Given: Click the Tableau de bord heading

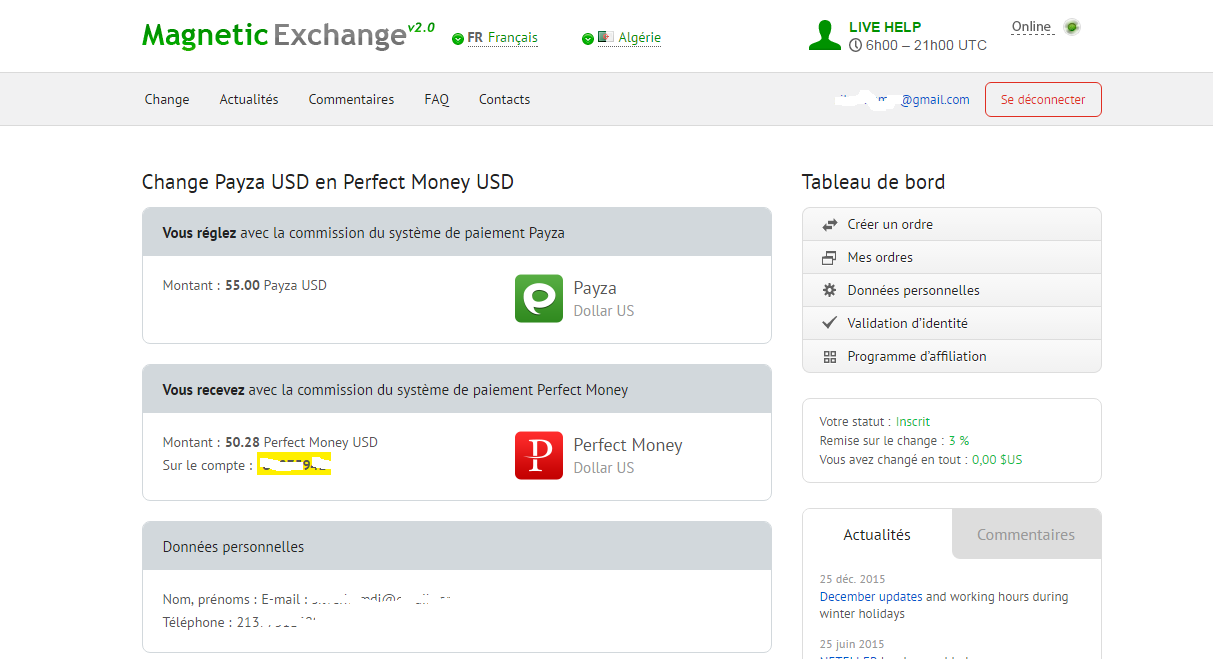Looking at the screenshot, I should pyautogui.click(x=873, y=182).
